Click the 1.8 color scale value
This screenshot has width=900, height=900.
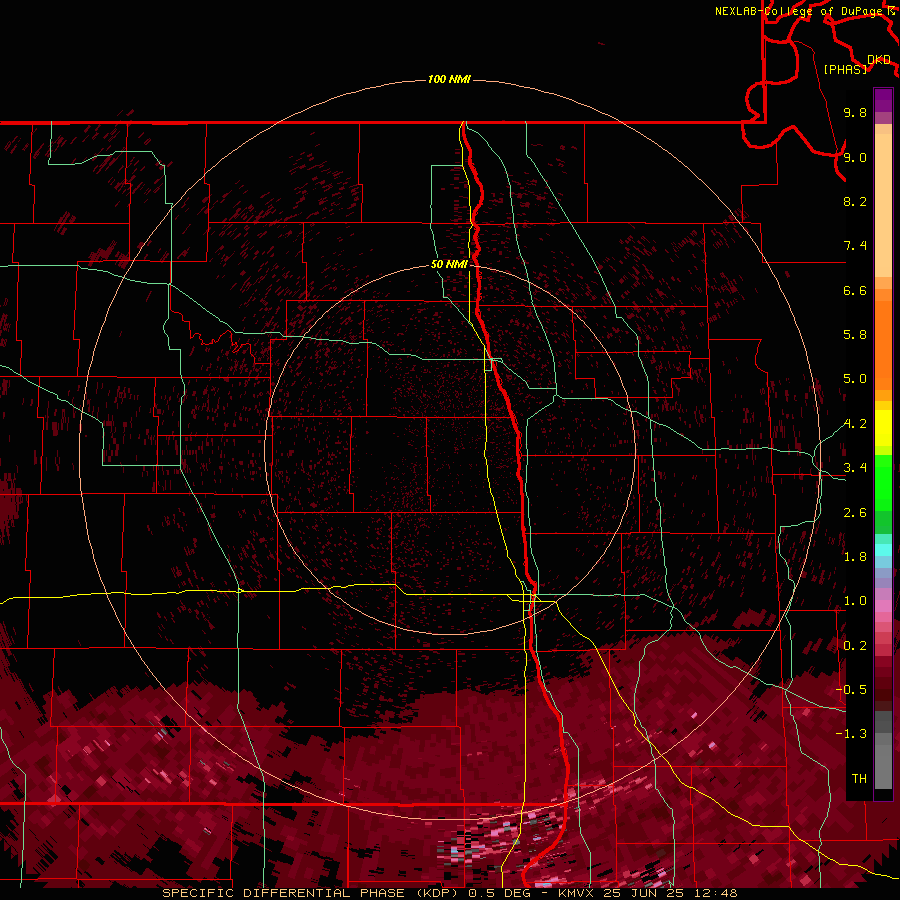[855, 557]
